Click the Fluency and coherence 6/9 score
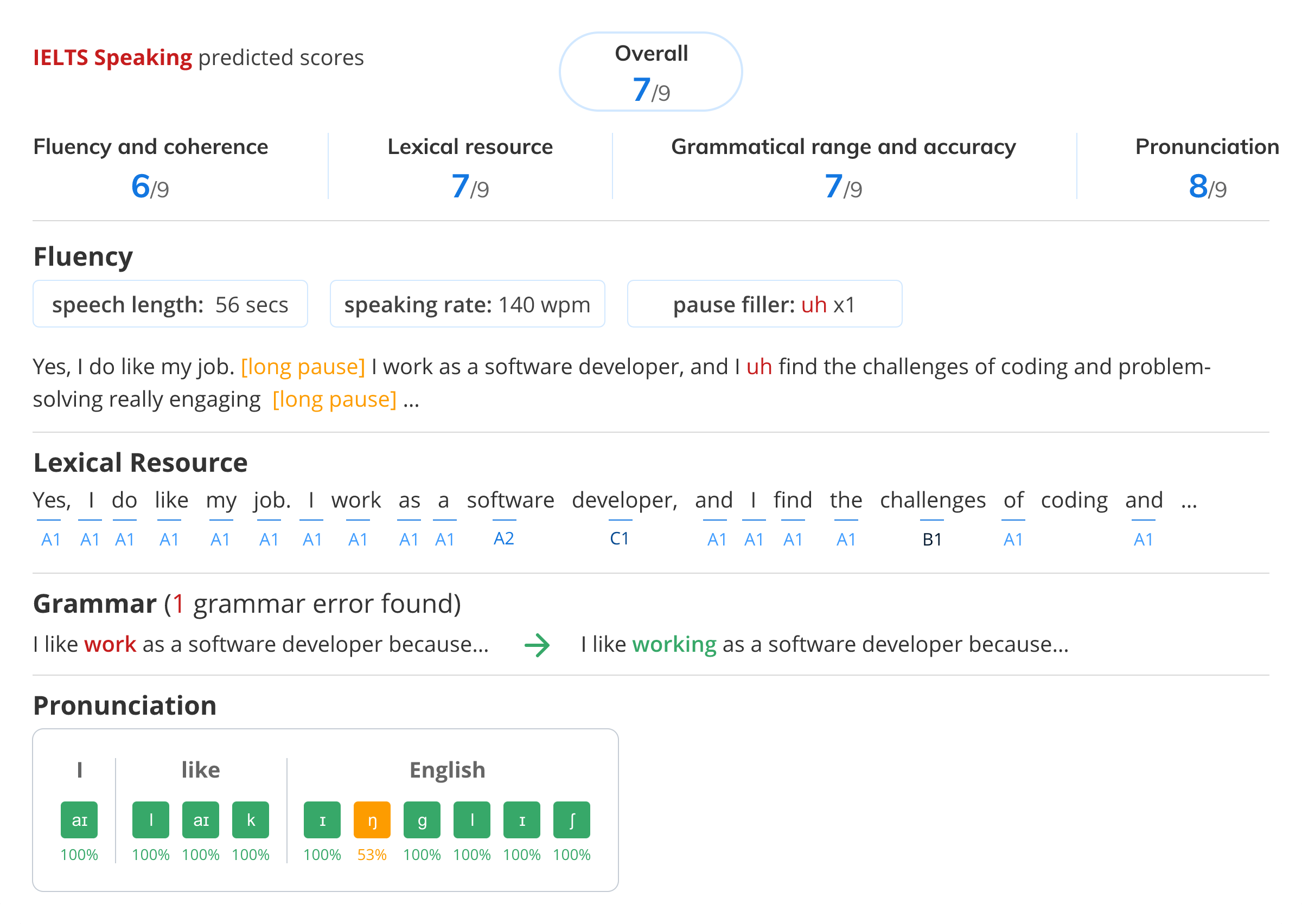Screen dimensions: 1302x924 click(x=150, y=186)
